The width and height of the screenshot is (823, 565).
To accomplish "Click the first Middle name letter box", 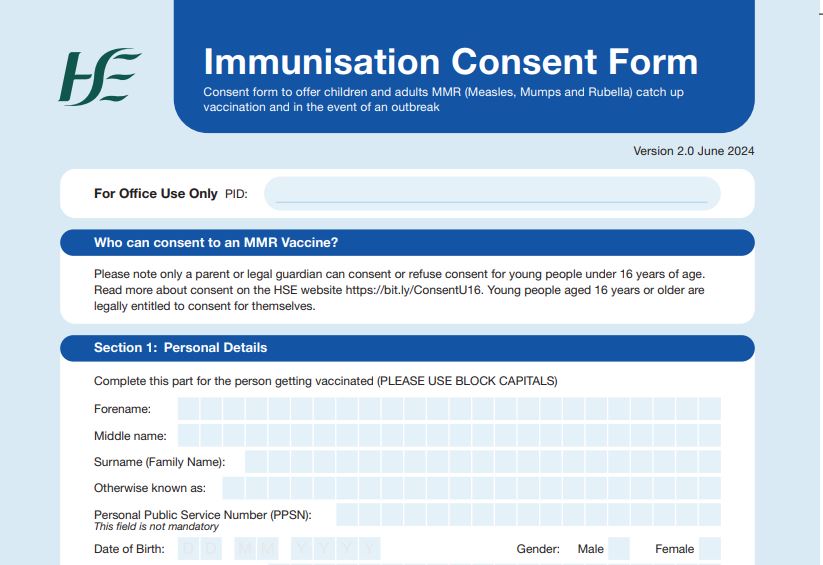I will pyautogui.click(x=188, y=435).
